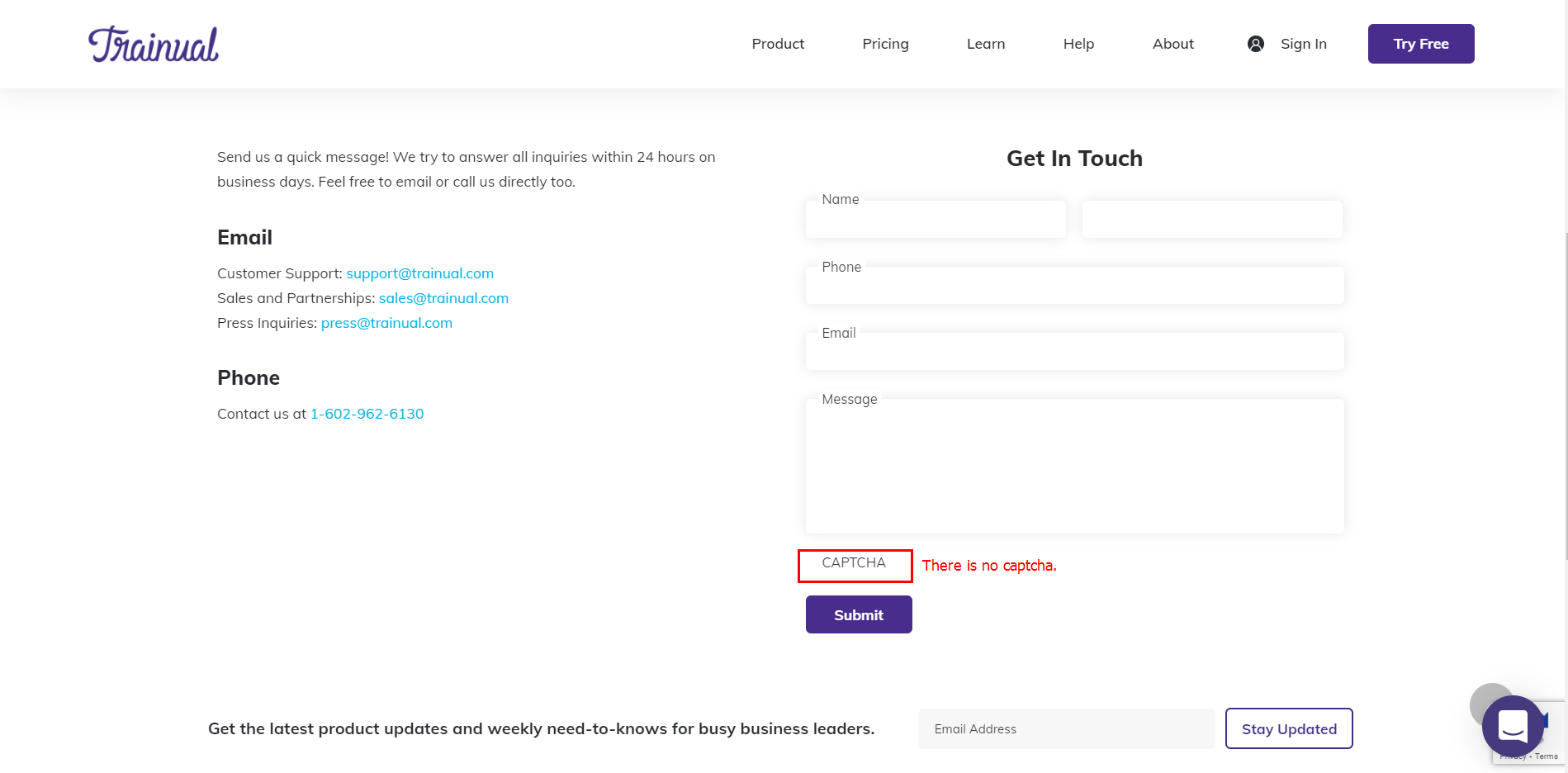Click the user avatar icon beside Sign In
Image resolution: width=1568 pixels, height=773 pixels.
coord(1255,44)
